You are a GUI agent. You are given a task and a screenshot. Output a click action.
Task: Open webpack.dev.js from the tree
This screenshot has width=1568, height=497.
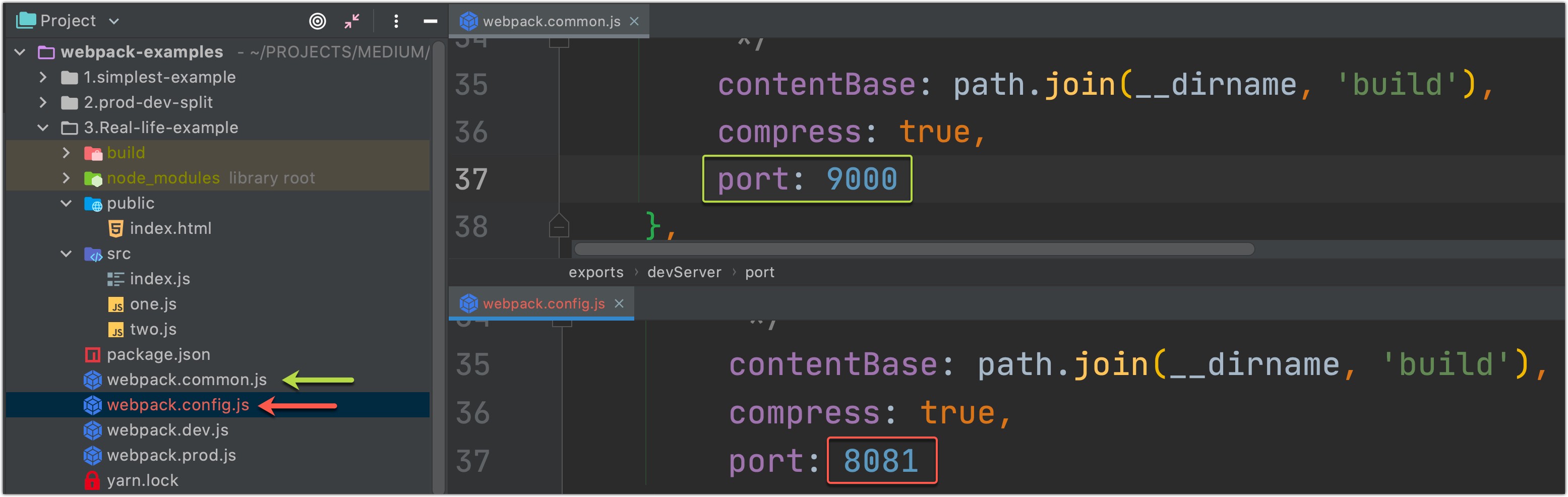(x=167, y=430)
